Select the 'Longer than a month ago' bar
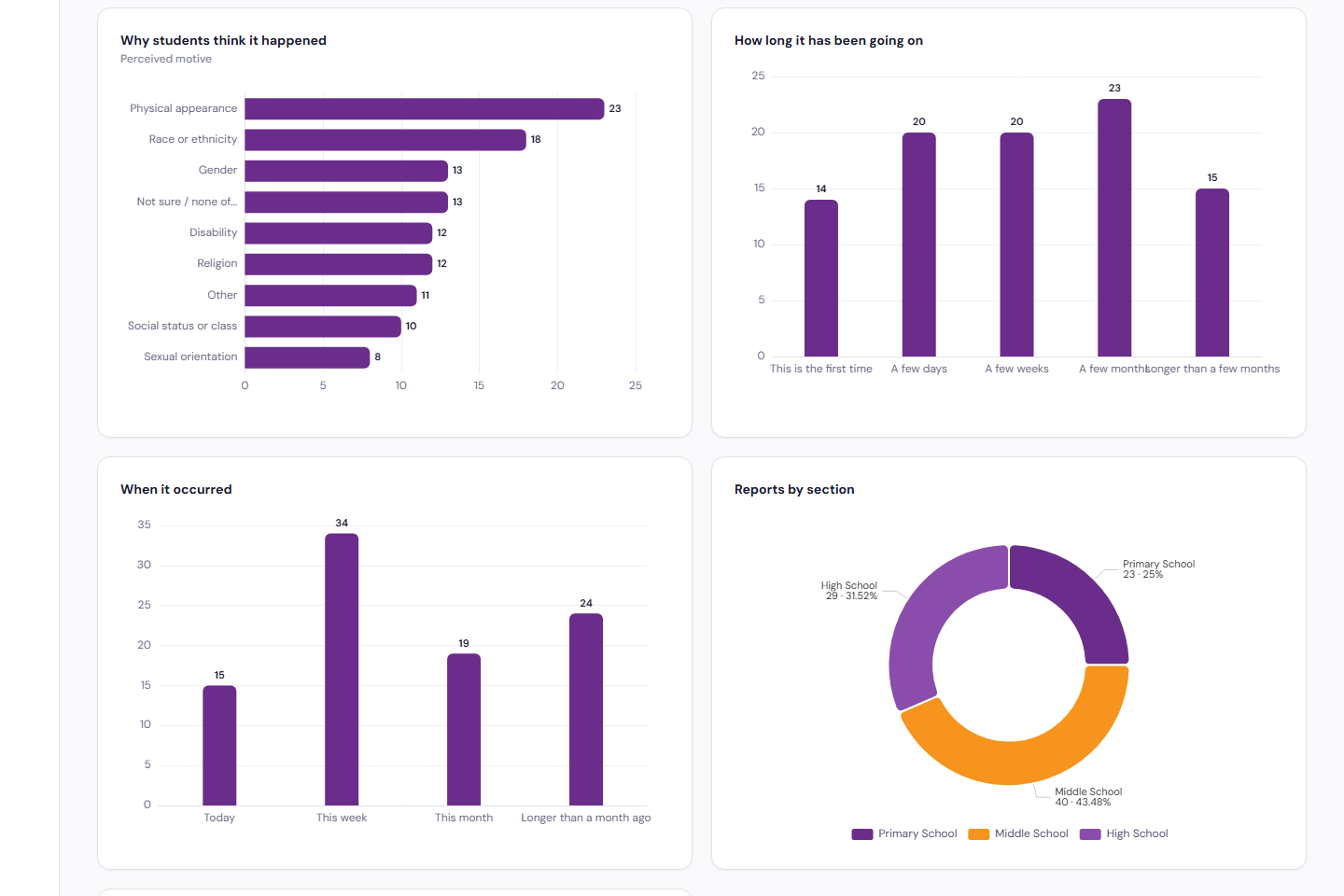The width and height of the screenshot is (1344, 896). coord(586,709)
